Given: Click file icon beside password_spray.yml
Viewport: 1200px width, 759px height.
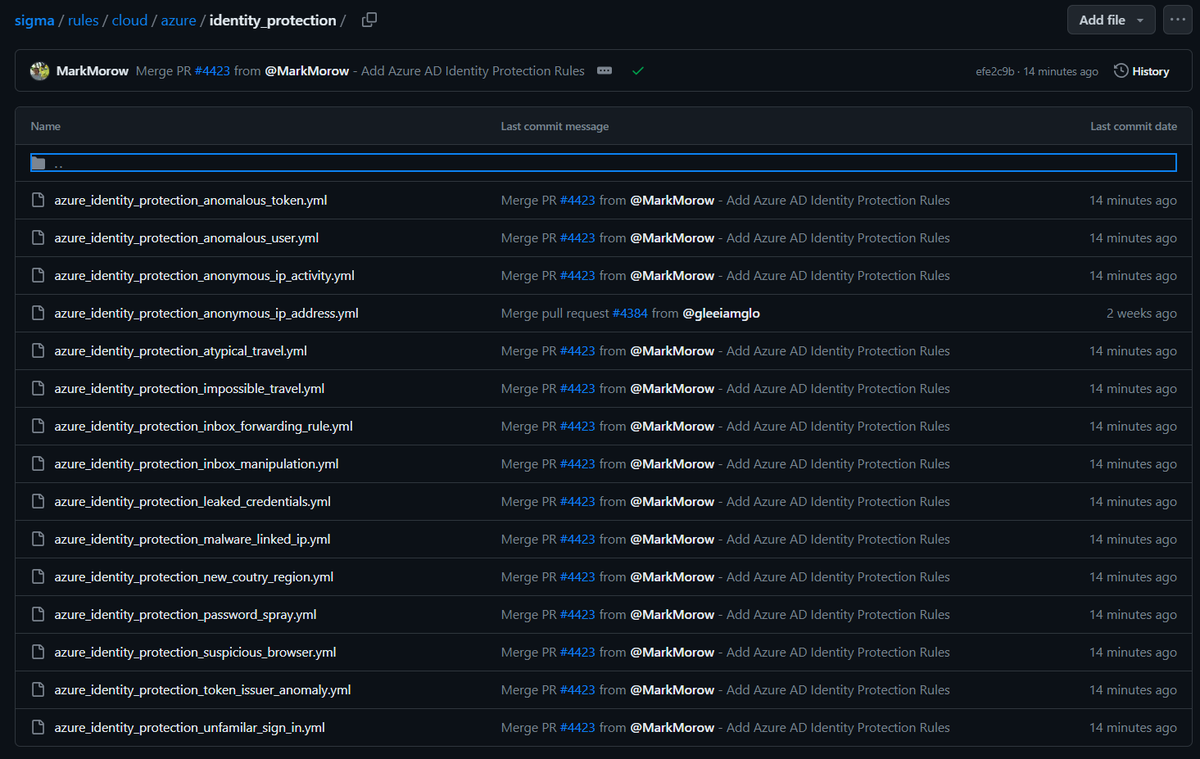Looking at the screenshot, I should tap(38, 614).
